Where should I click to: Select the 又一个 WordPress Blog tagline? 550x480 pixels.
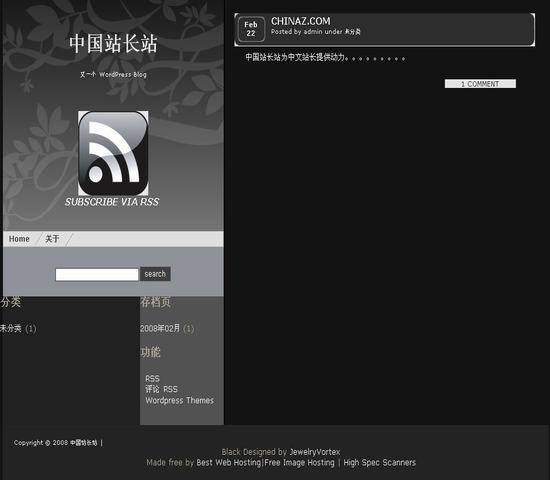pyautogui.click(x=113, y=74)
